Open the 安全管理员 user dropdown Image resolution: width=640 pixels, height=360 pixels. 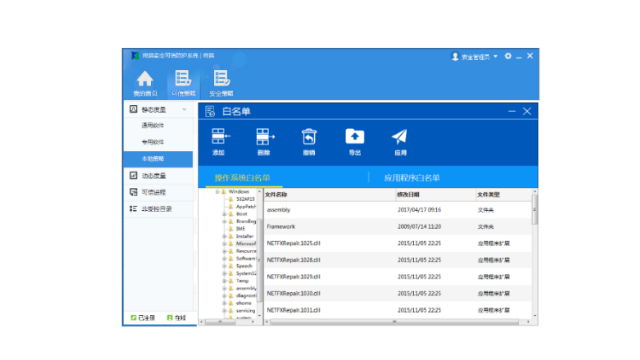474,57
